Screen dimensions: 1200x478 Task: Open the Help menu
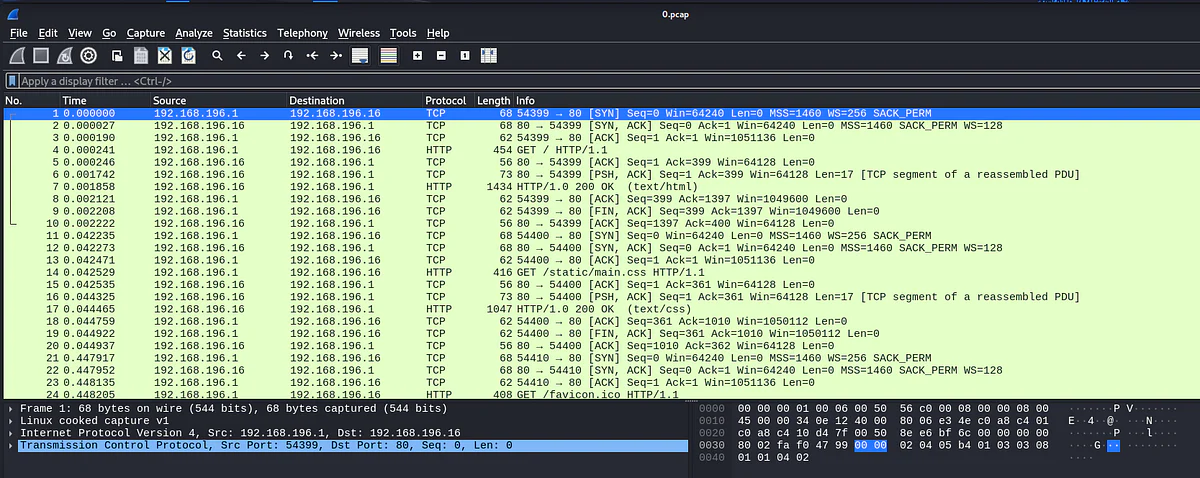tap(437, 33)
